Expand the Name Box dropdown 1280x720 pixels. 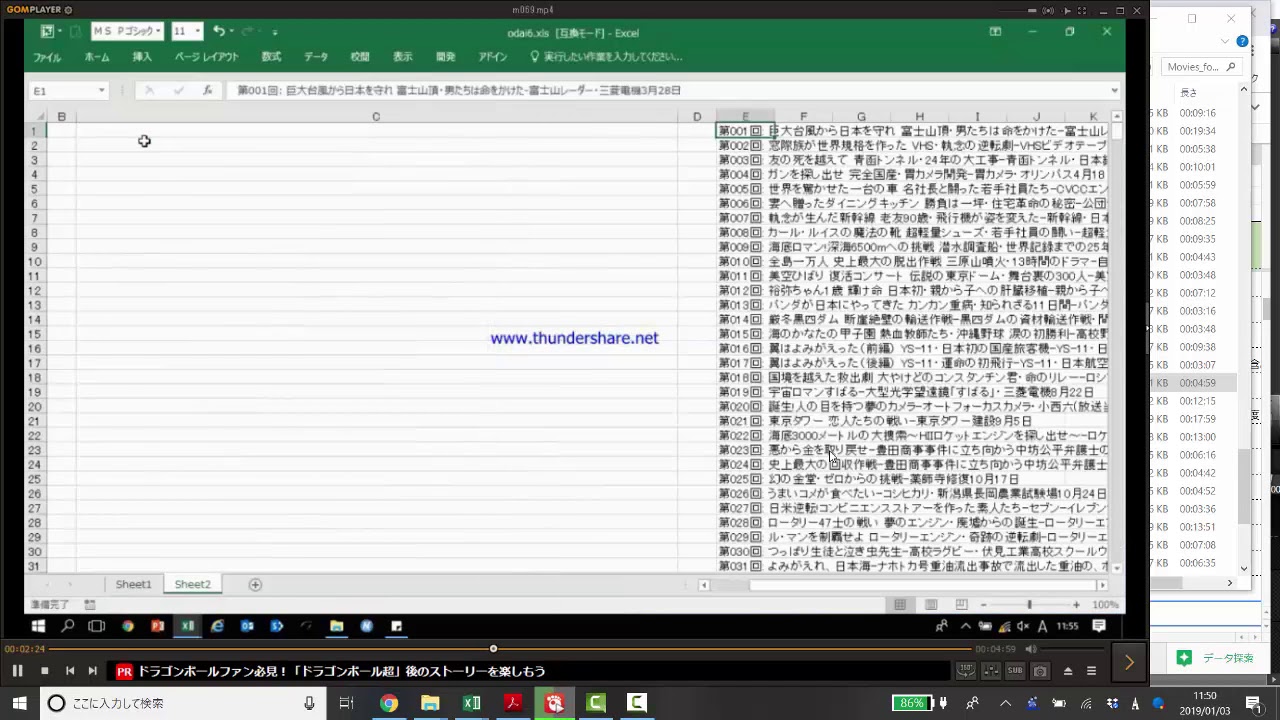101,90
